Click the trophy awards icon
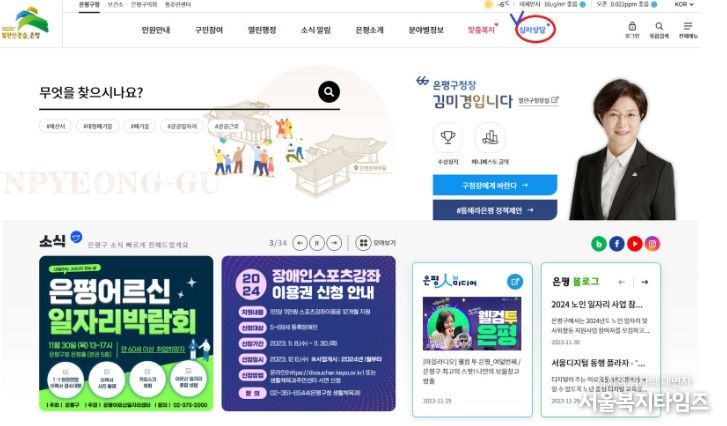The image size is (727, 426). 447,138
